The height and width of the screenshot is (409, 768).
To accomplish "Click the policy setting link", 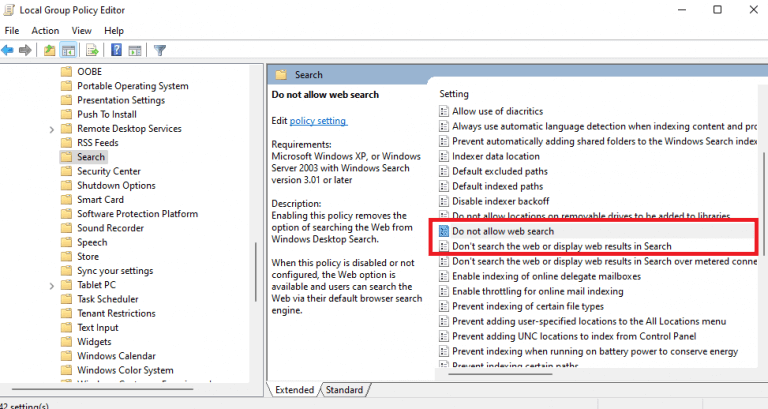I will point(318,121).
